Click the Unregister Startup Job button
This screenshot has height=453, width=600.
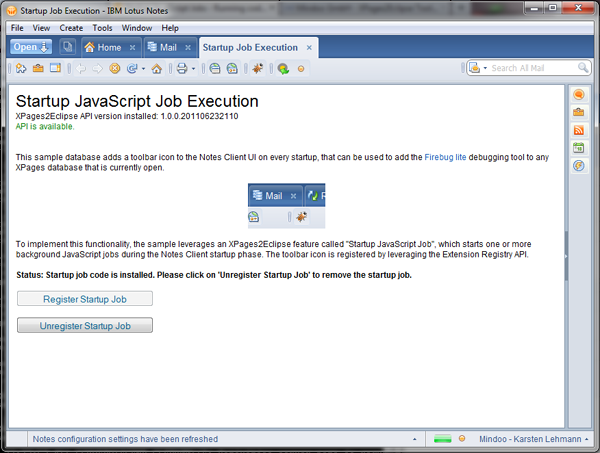(x=85, y=325)
